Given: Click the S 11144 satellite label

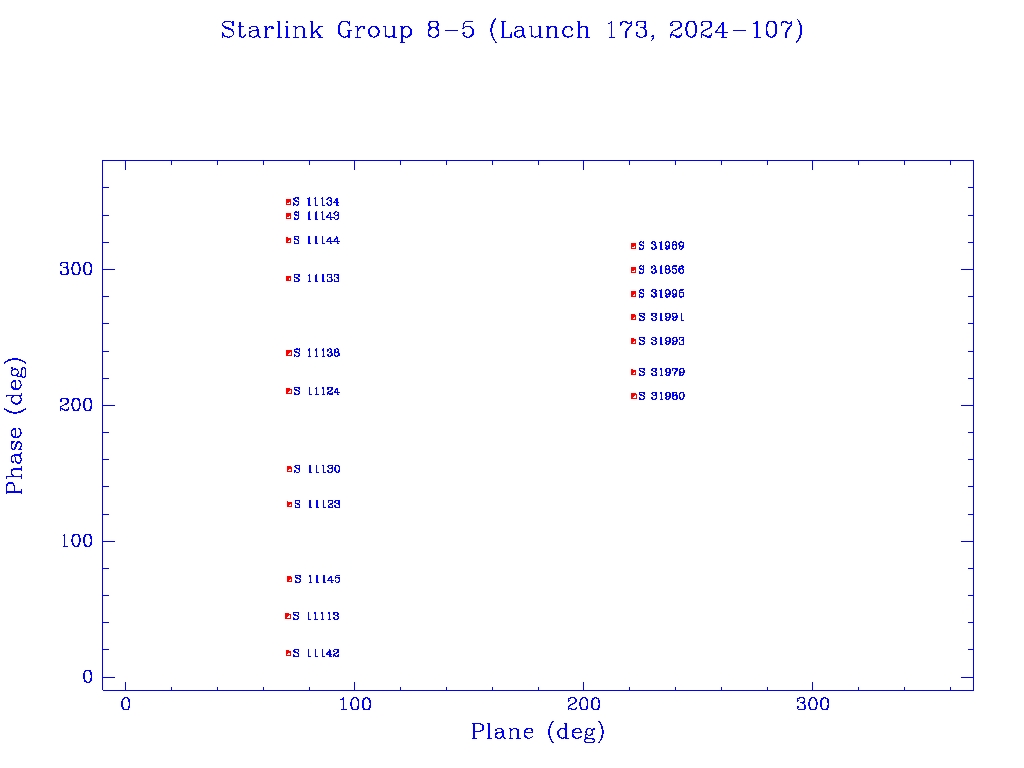Looking at the screenshot, I should coord(316,241).
